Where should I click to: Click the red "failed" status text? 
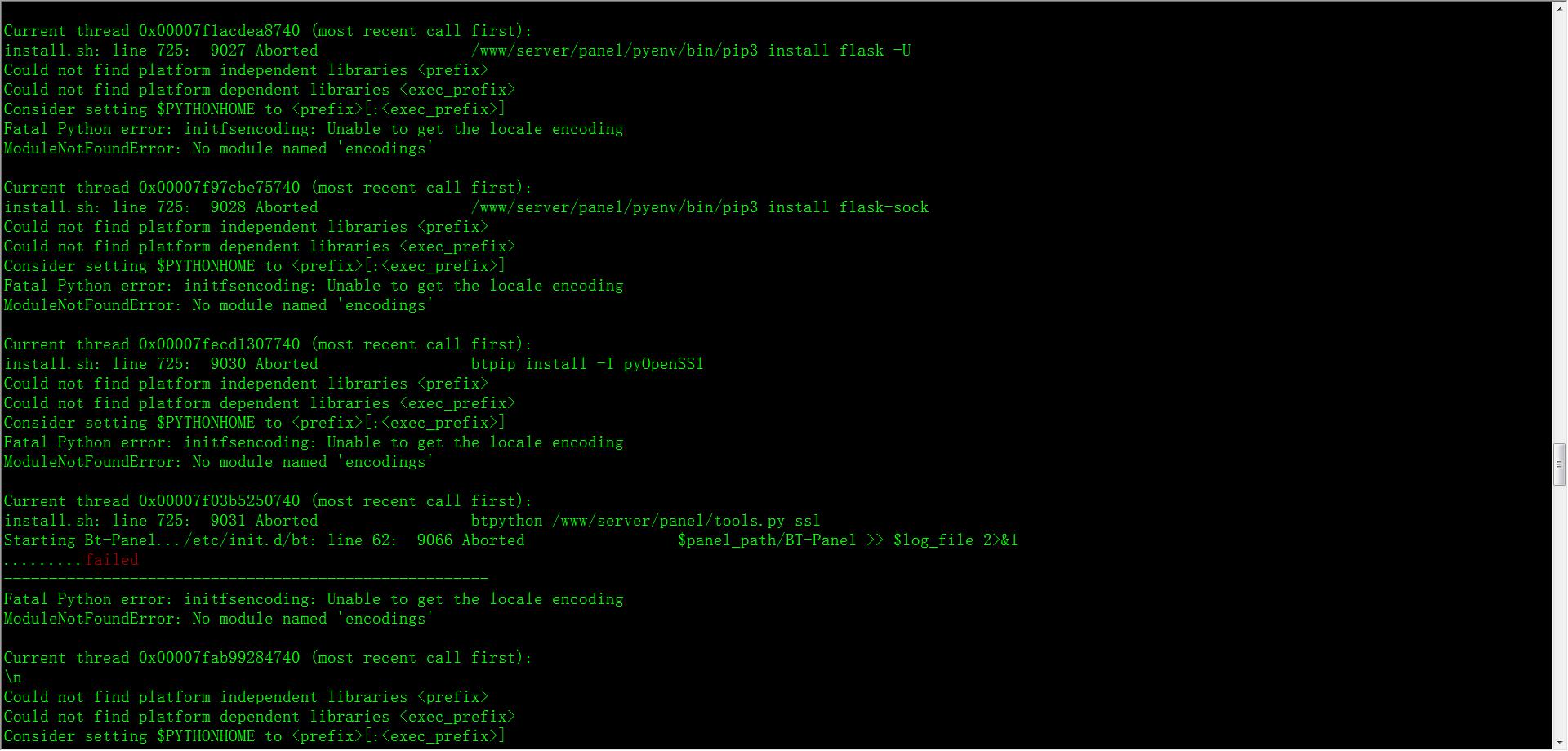point(112,560)
